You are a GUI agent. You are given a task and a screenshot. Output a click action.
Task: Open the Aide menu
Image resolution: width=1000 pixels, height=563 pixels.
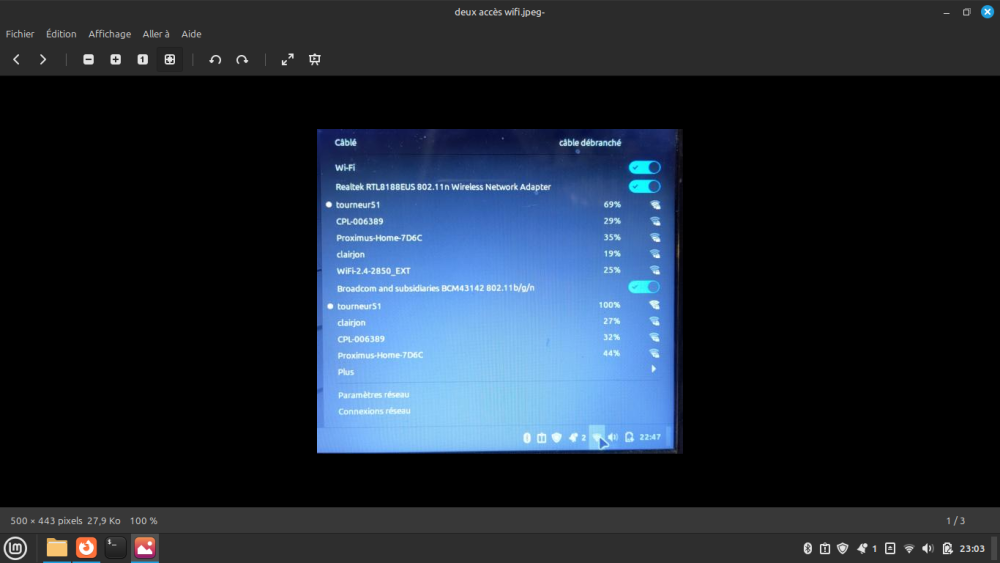[191, 34]
